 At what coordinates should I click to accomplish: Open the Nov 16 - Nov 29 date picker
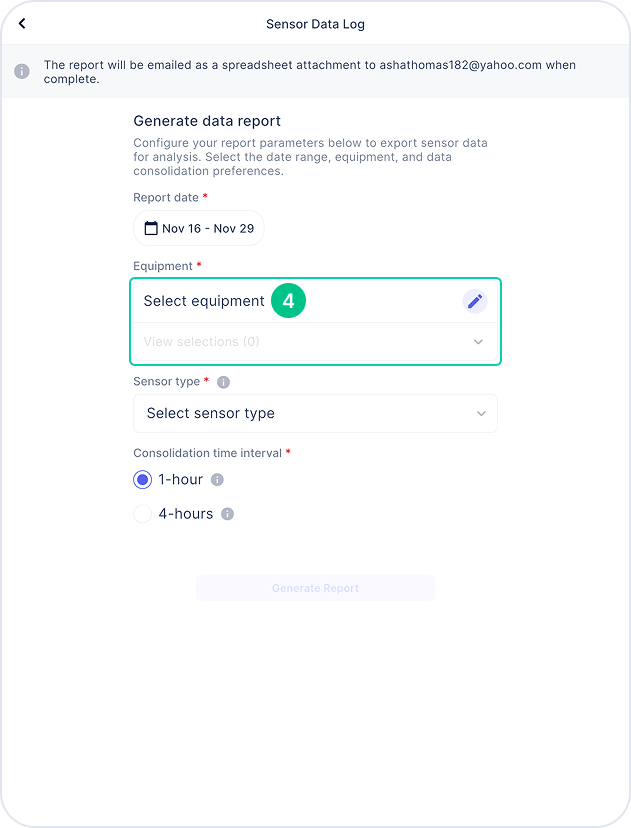[199, 228]
